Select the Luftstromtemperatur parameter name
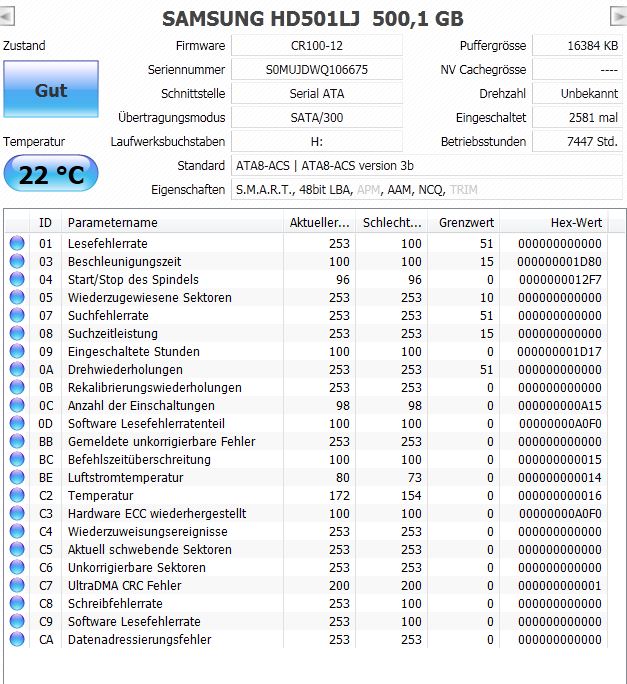Image resolution: width=627 pixels, height=684 pixels. [x=125, y=477]
